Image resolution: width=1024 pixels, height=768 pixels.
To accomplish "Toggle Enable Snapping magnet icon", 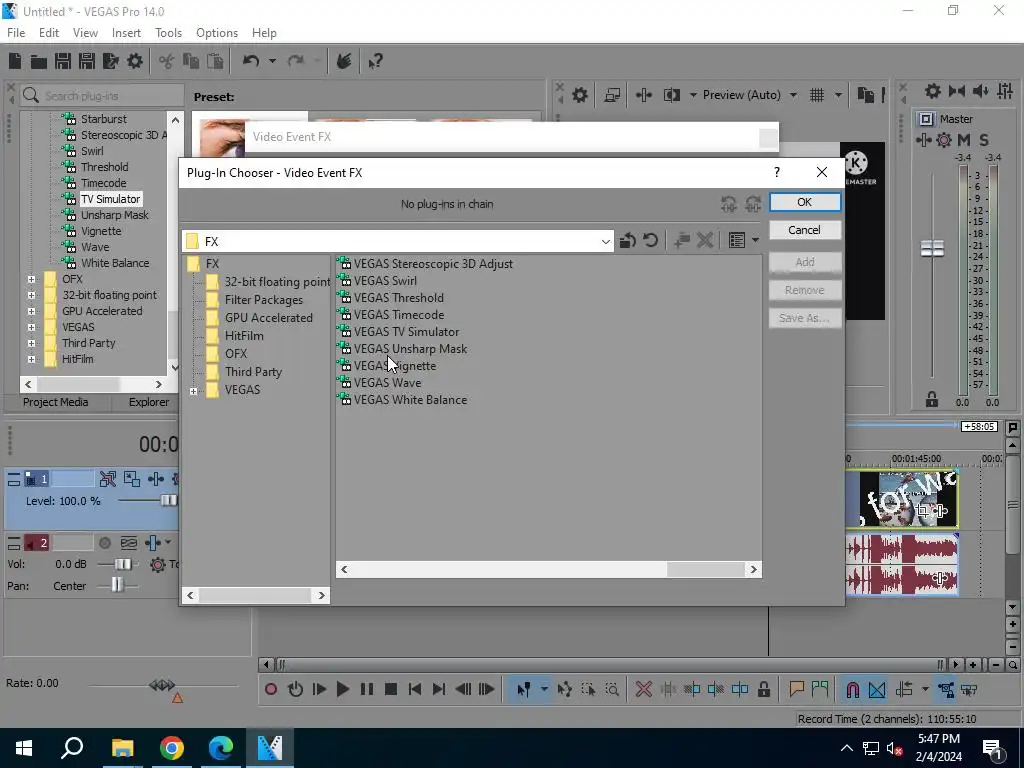I will pyautogui.click(x=852, y=689).
